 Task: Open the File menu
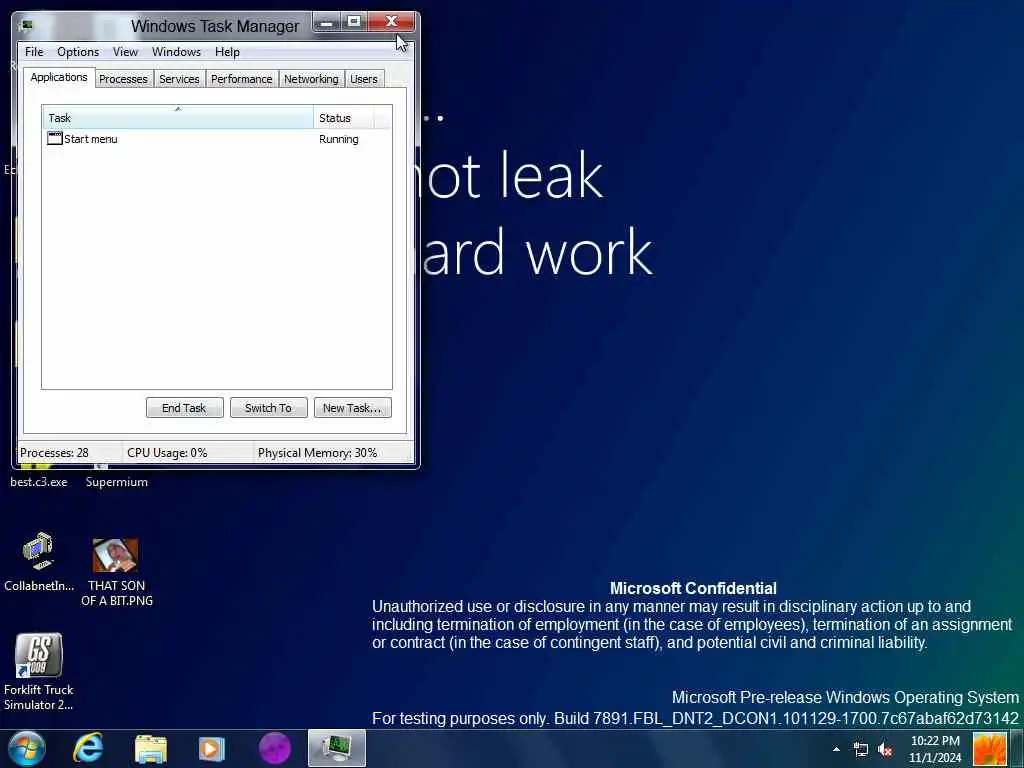click(x=34, y=52)
